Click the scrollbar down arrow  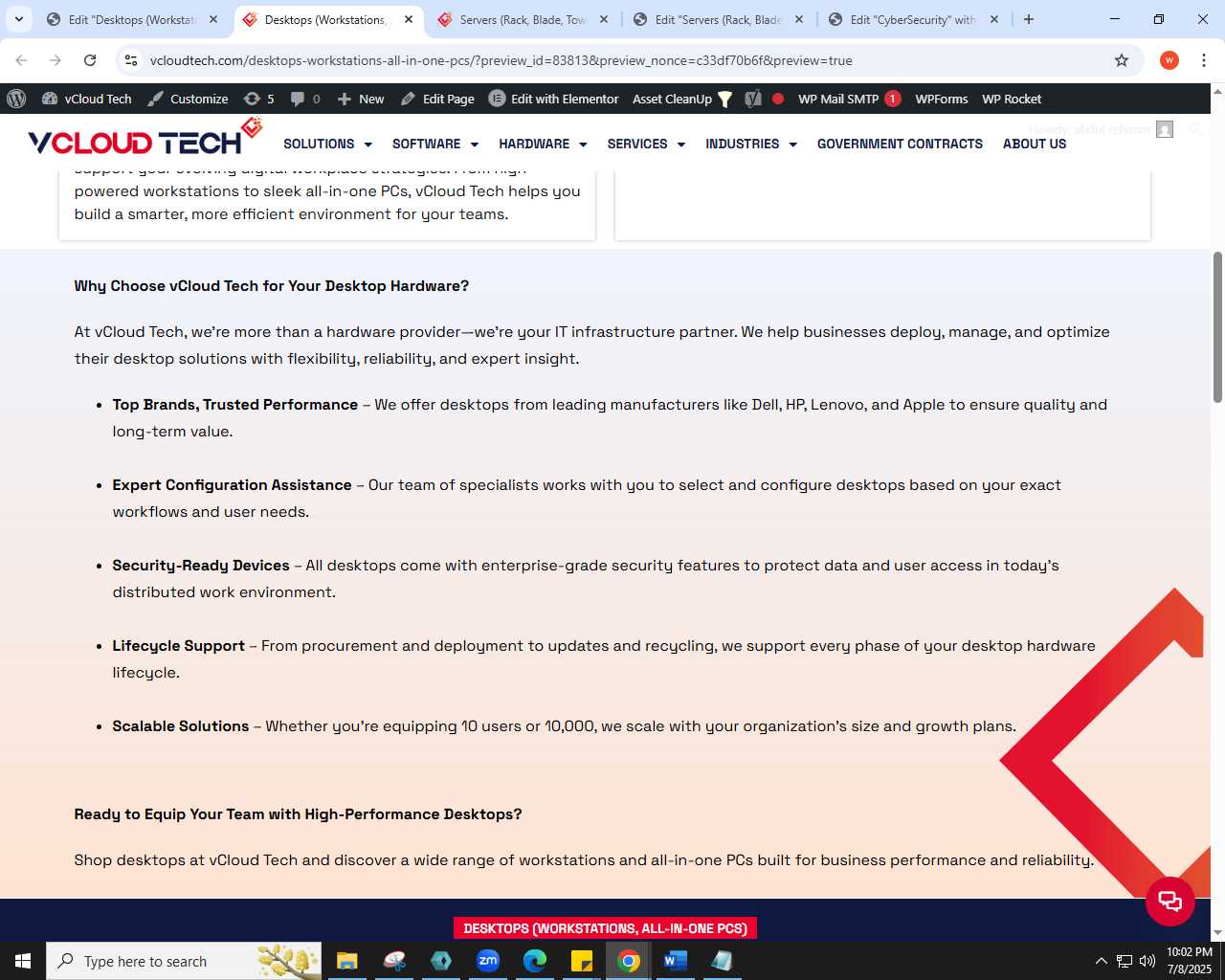coord(1217,933)
